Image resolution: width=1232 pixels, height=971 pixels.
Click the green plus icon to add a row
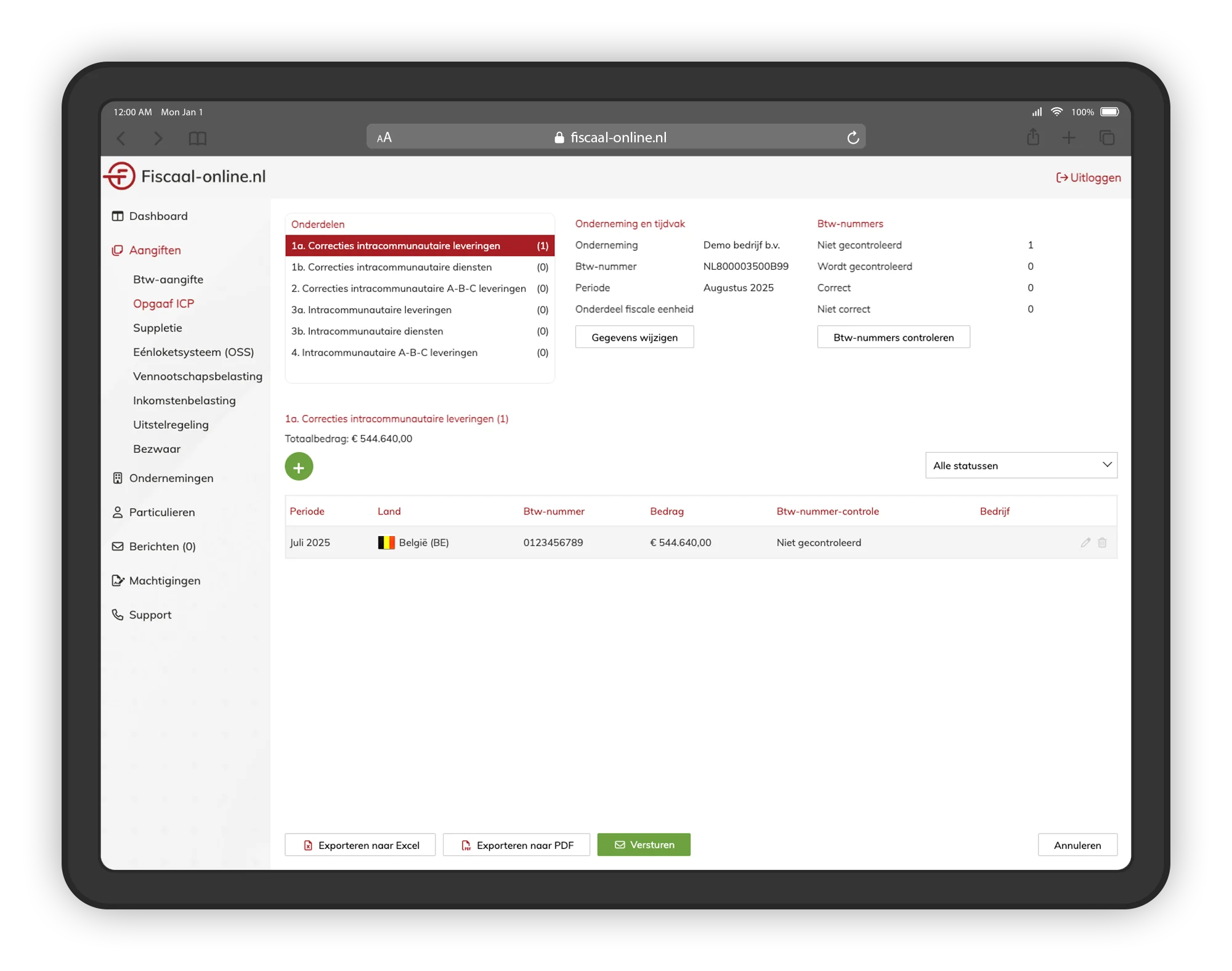click(299, 466)
